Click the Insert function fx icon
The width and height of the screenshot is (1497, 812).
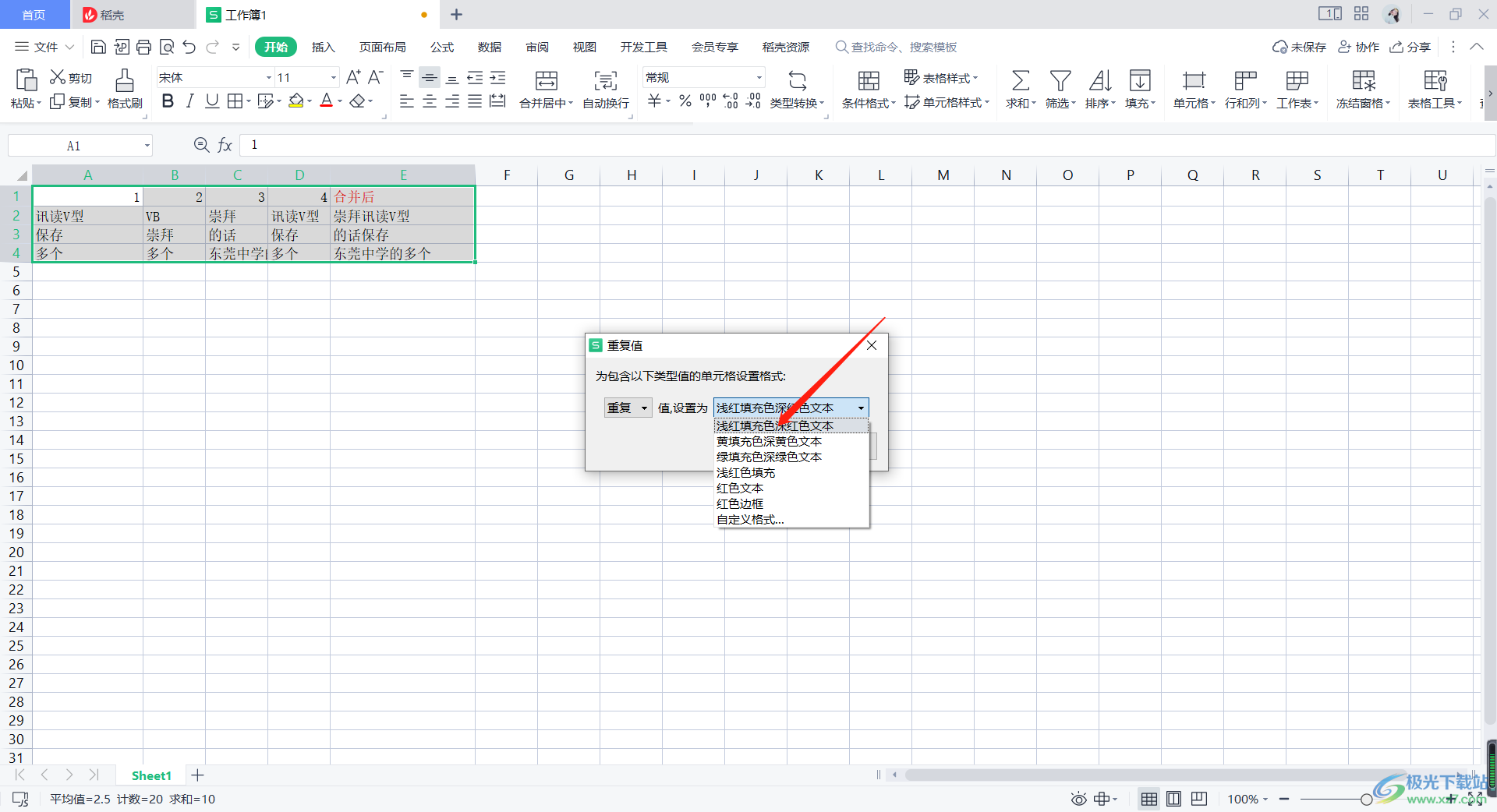[x=225, y=145]
